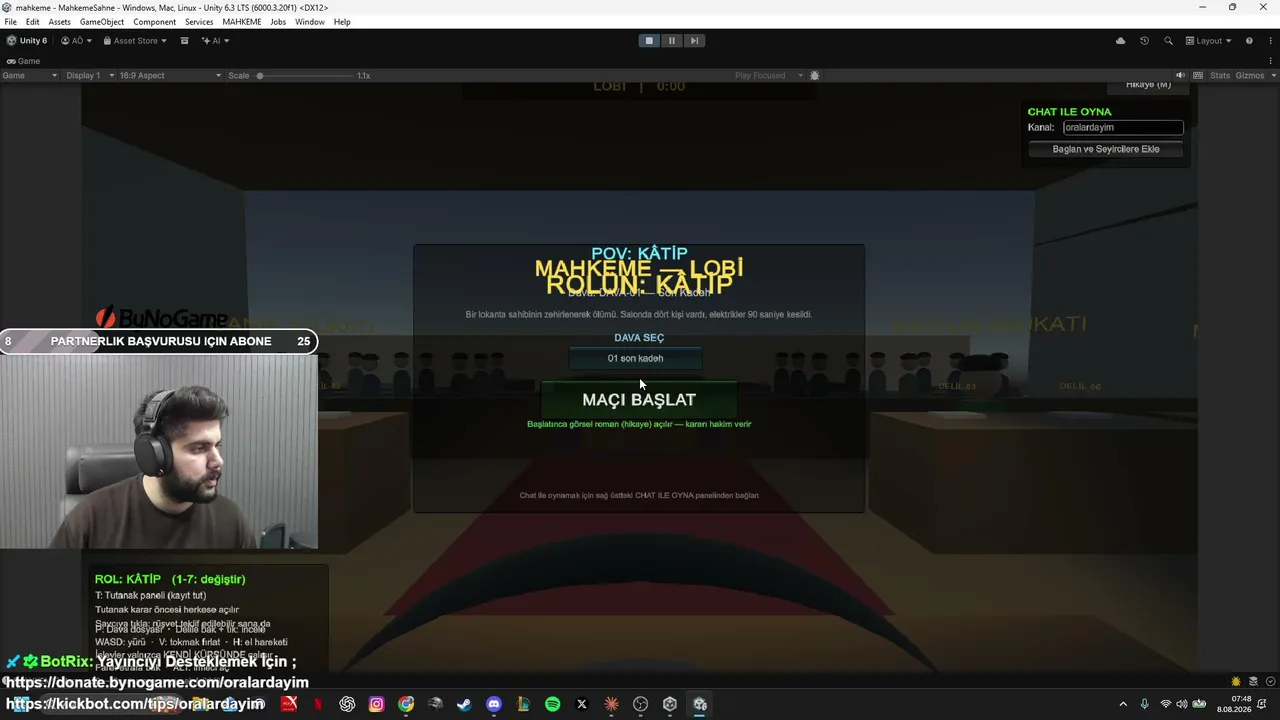Open Wi-Fi network settings in the tray
The height and width of the screenshot is (720, 1280).
tap(1166, 704)
